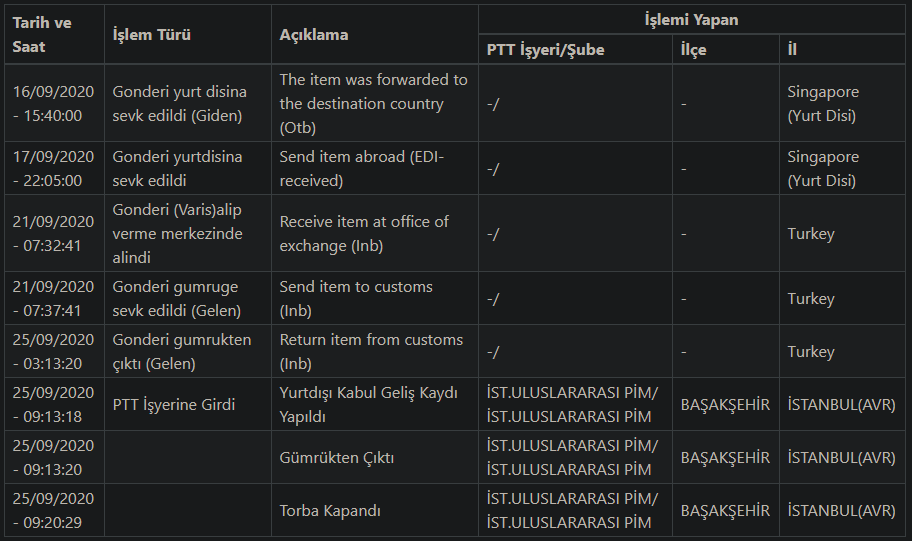This screenshot has width=912, height=541.
Task: Click the "Torba Kapandı" description cell
Action: (331, 510)
